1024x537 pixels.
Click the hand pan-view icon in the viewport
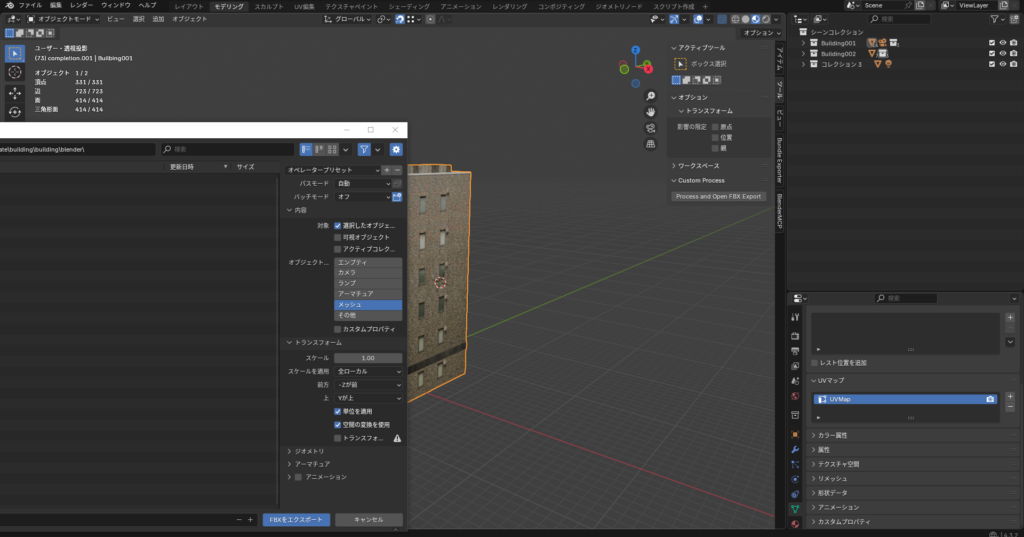click(x=650, y=112)
